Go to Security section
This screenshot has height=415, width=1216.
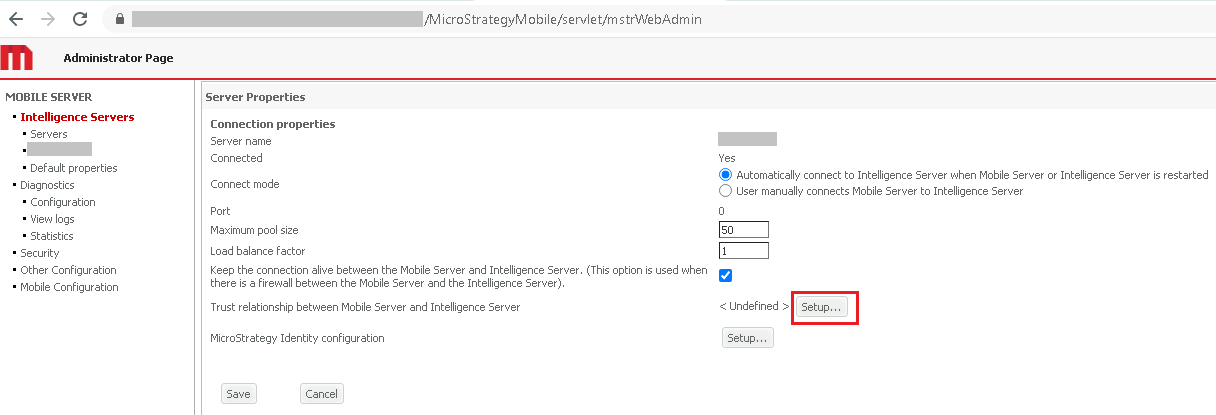(40, 253)
